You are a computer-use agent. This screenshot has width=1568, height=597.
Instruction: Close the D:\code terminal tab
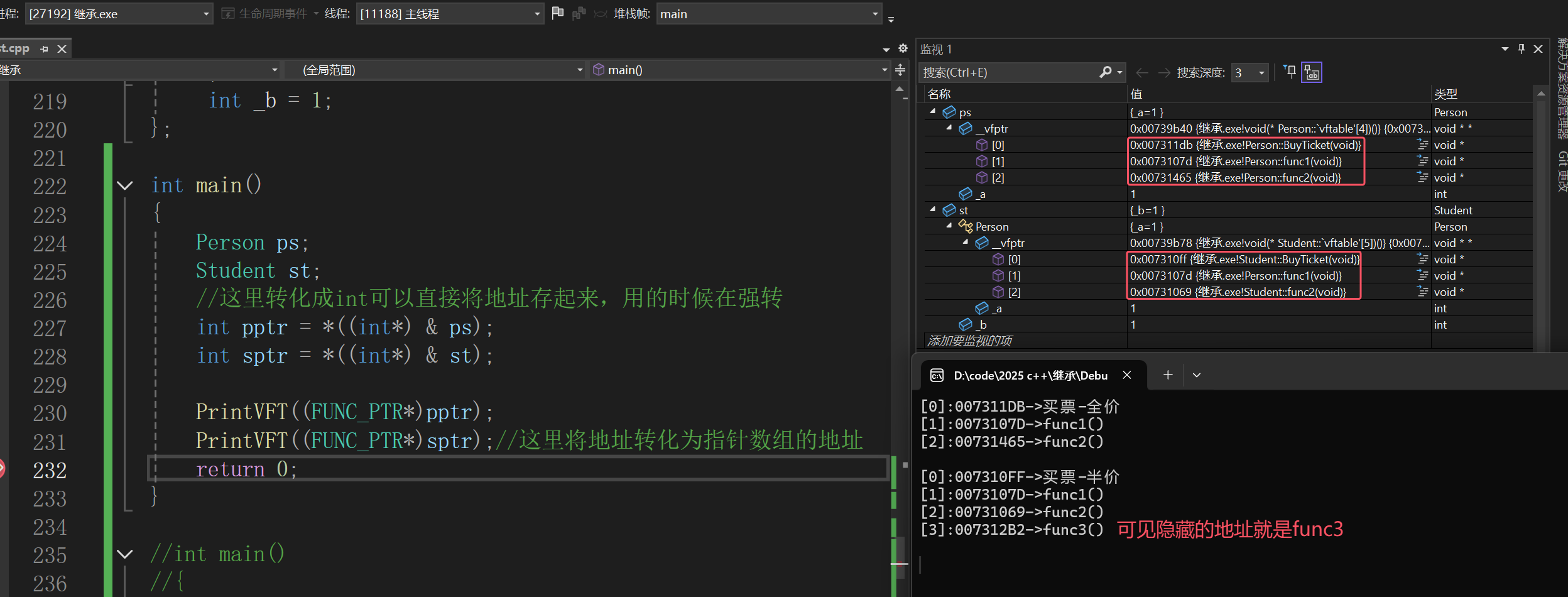[x=1127, y=375]
